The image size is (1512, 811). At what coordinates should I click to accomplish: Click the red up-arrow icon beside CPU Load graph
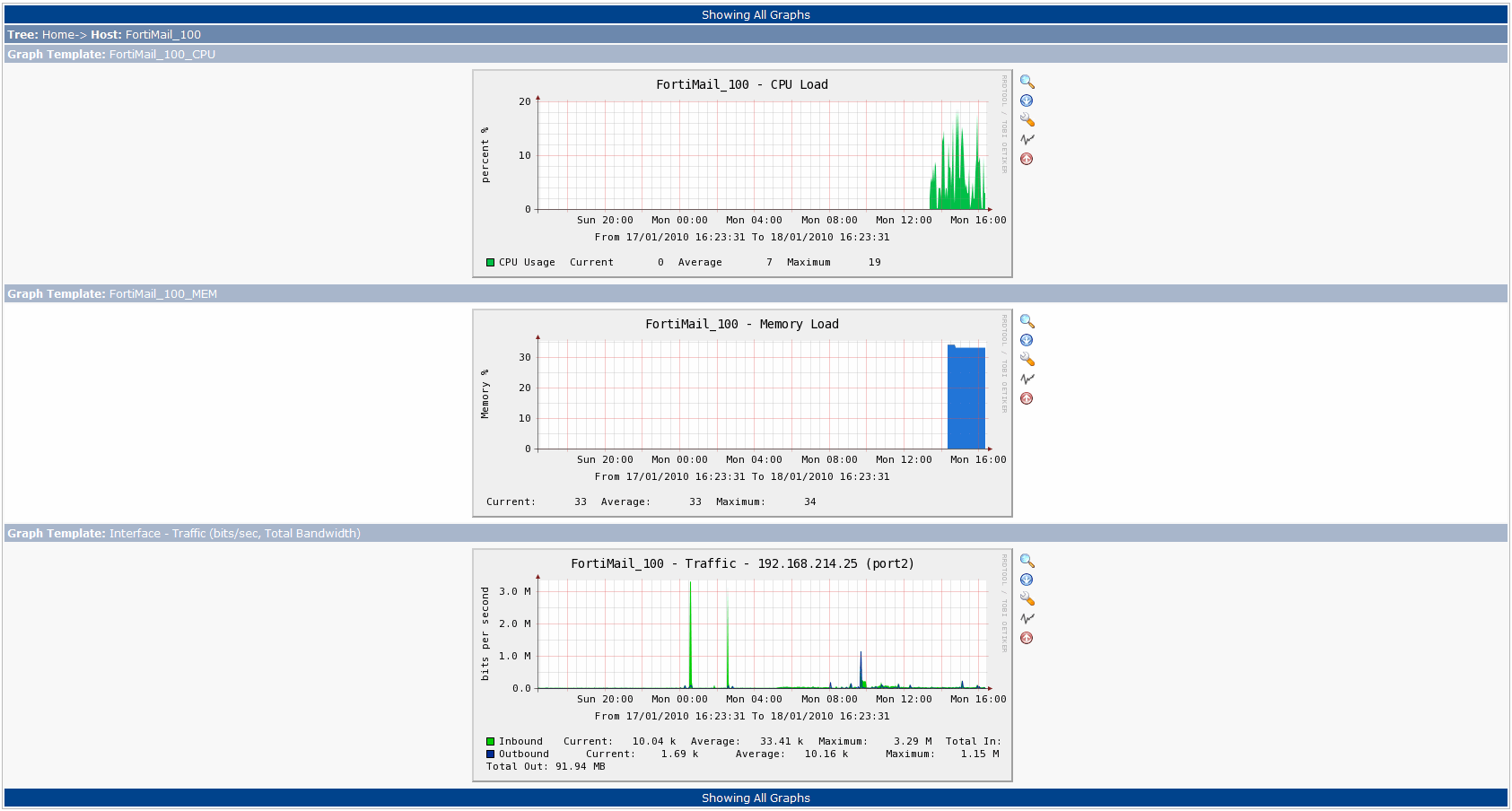(1027, 159)
